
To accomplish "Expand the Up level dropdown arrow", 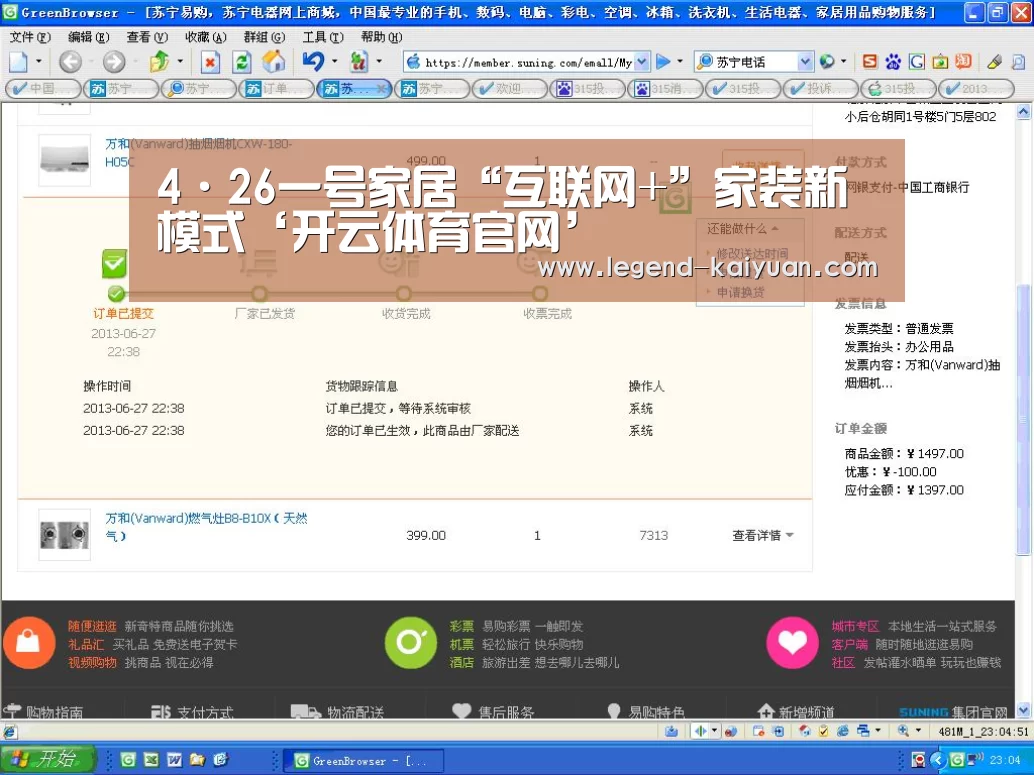I will [x=180, y=62].
